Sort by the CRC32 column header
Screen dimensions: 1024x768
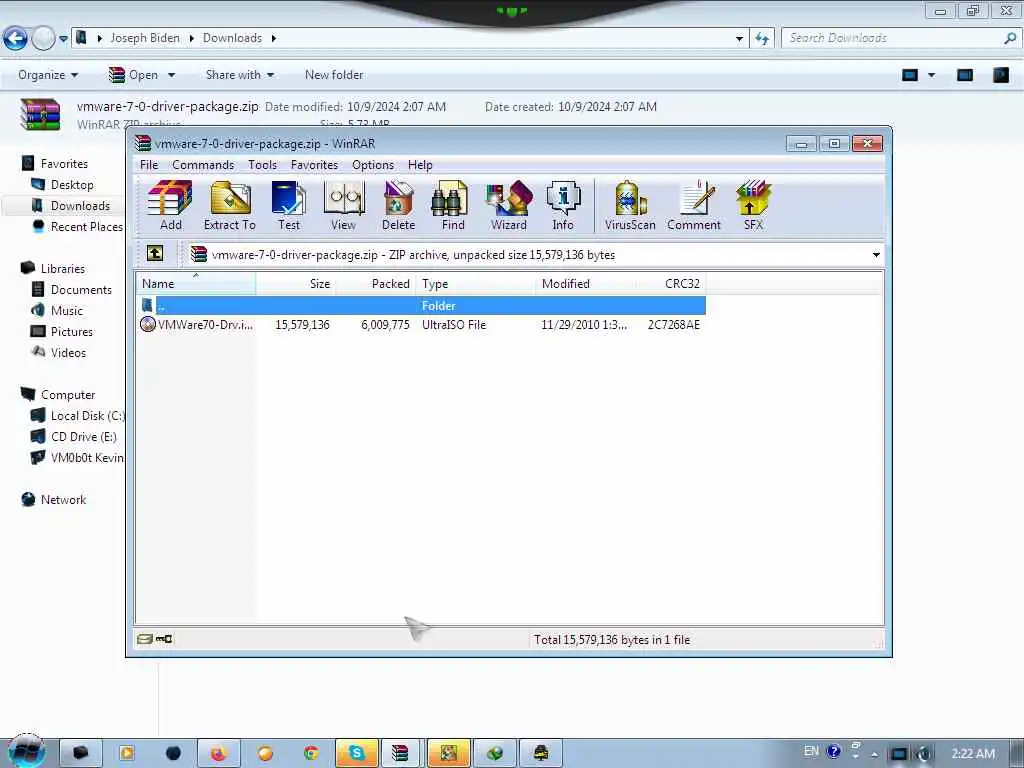[671, 283]
